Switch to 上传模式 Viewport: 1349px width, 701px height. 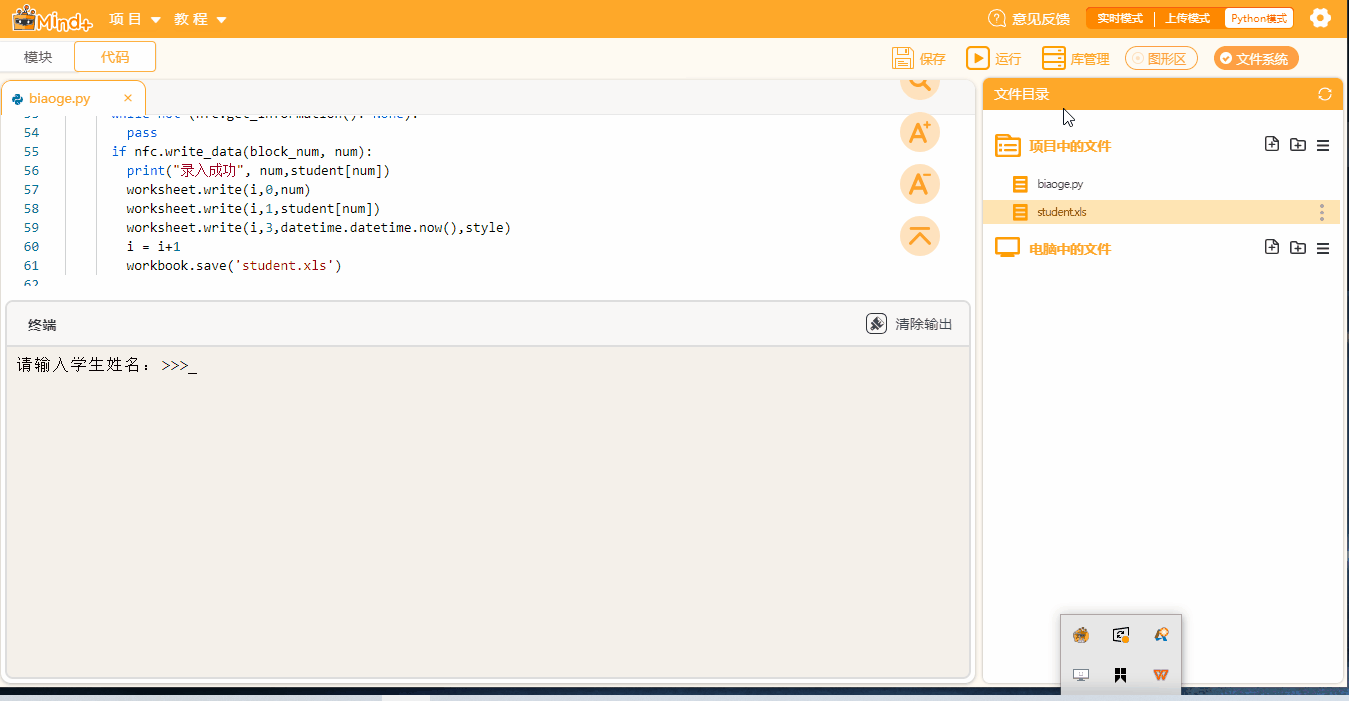coord(1188,18)
